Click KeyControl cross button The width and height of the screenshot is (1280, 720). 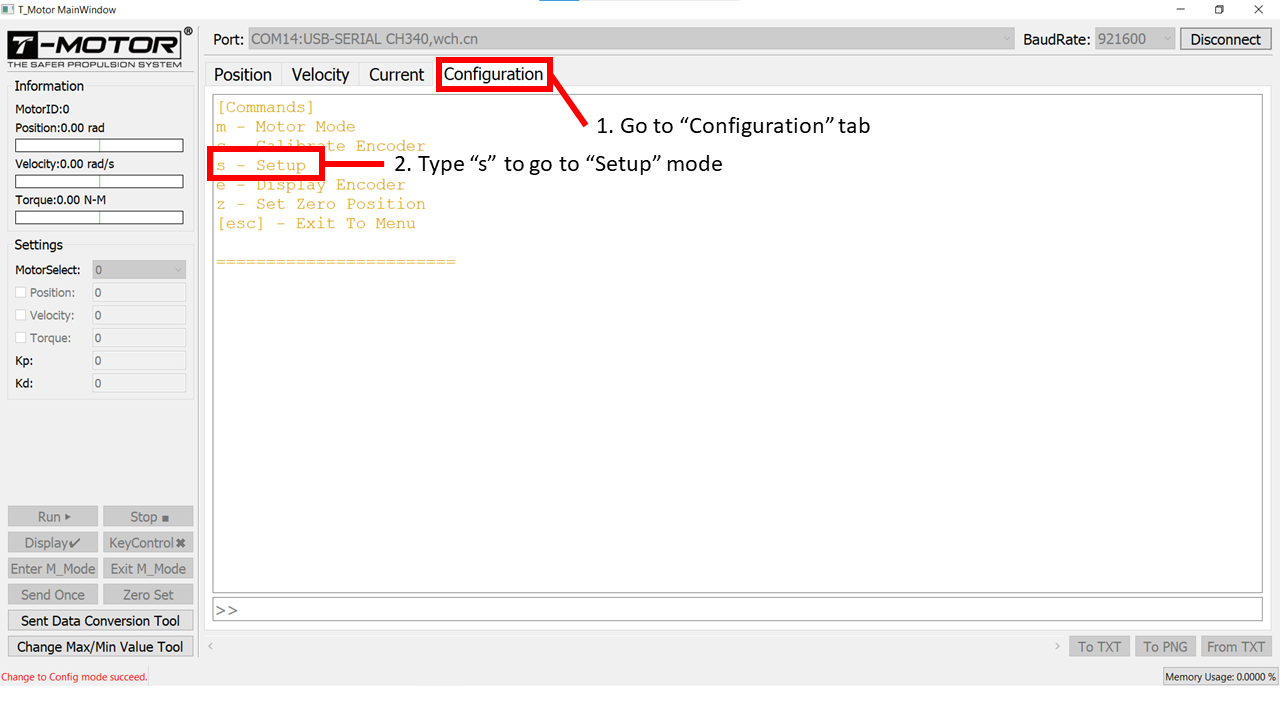148,543
